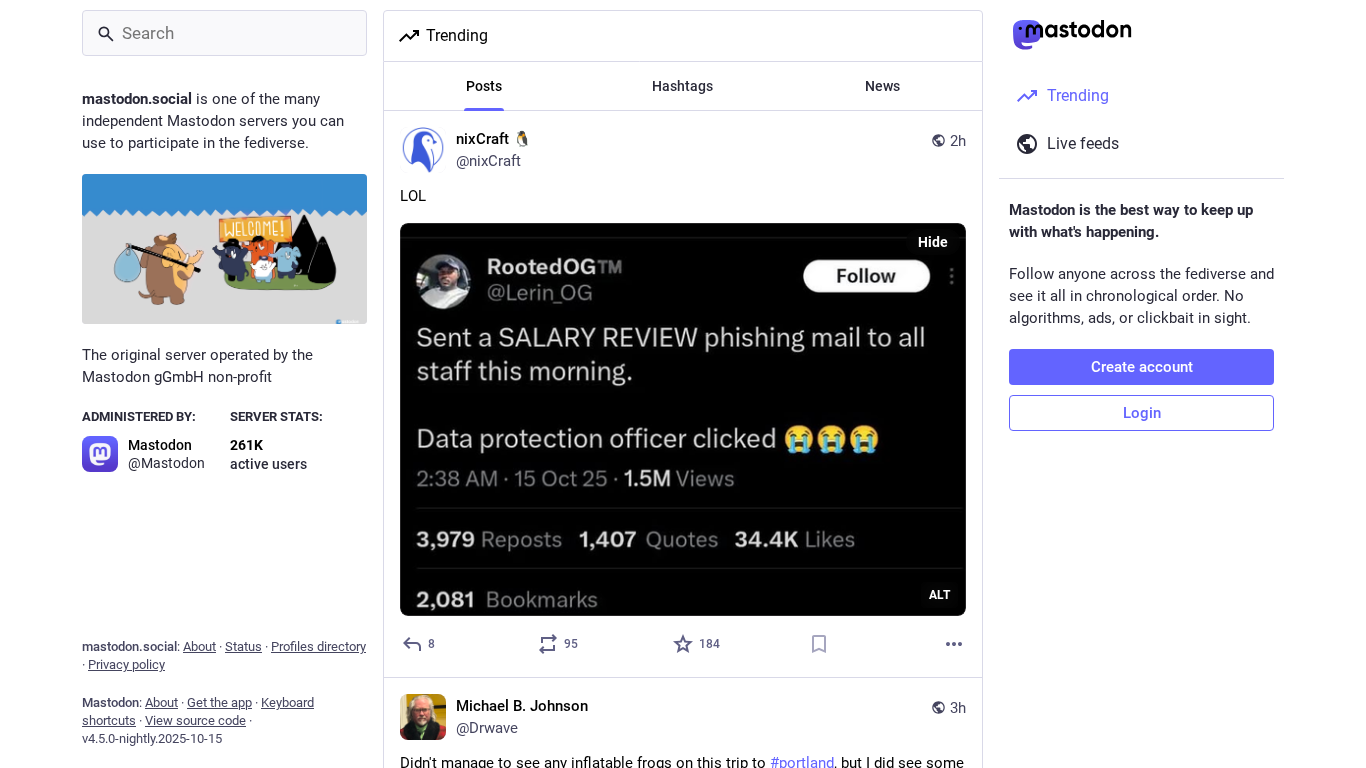Click the 261K active users stat
1366x768 pixels.
click(268, 454)
